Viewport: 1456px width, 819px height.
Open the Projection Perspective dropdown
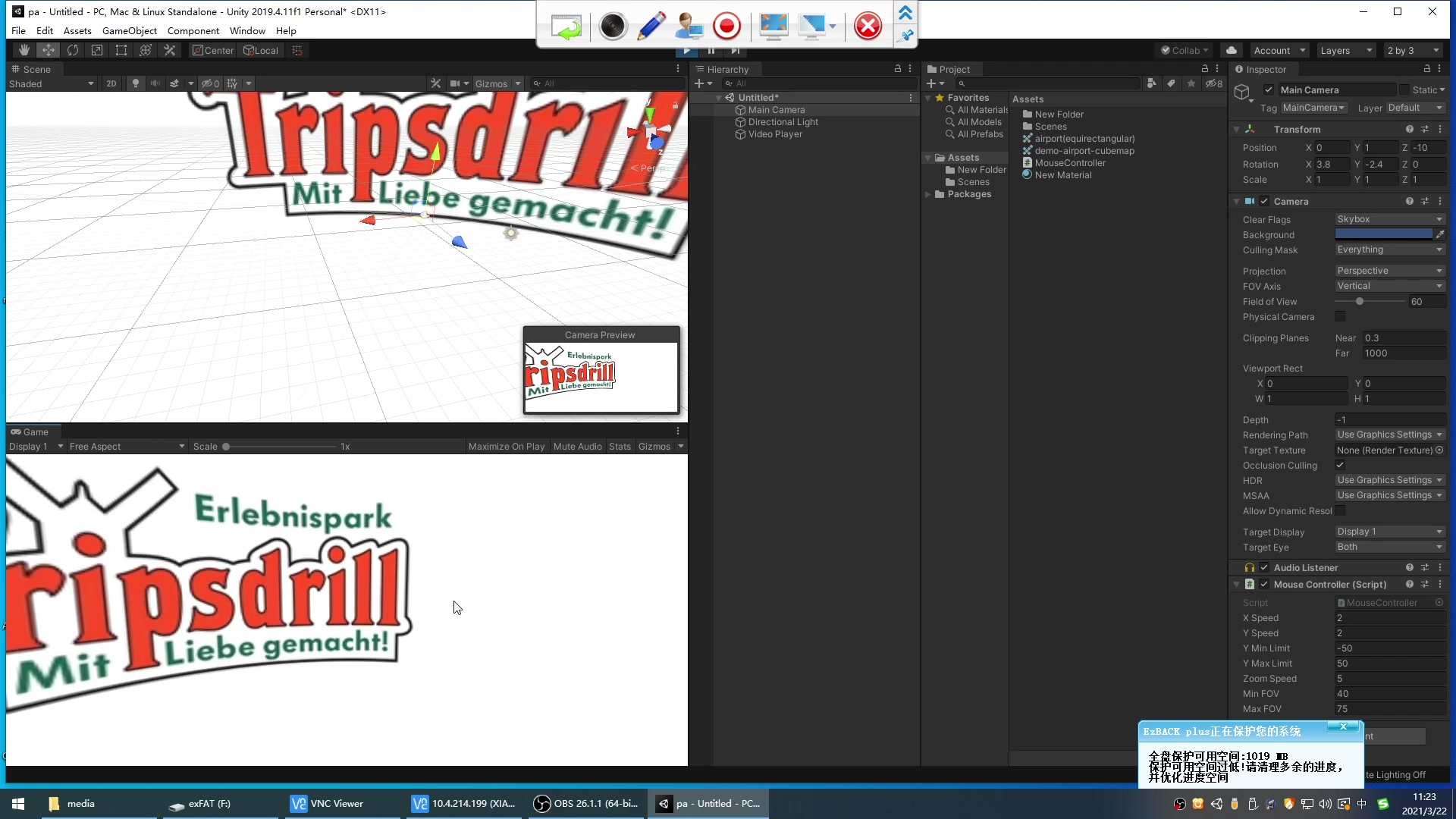pos(1389,271)
